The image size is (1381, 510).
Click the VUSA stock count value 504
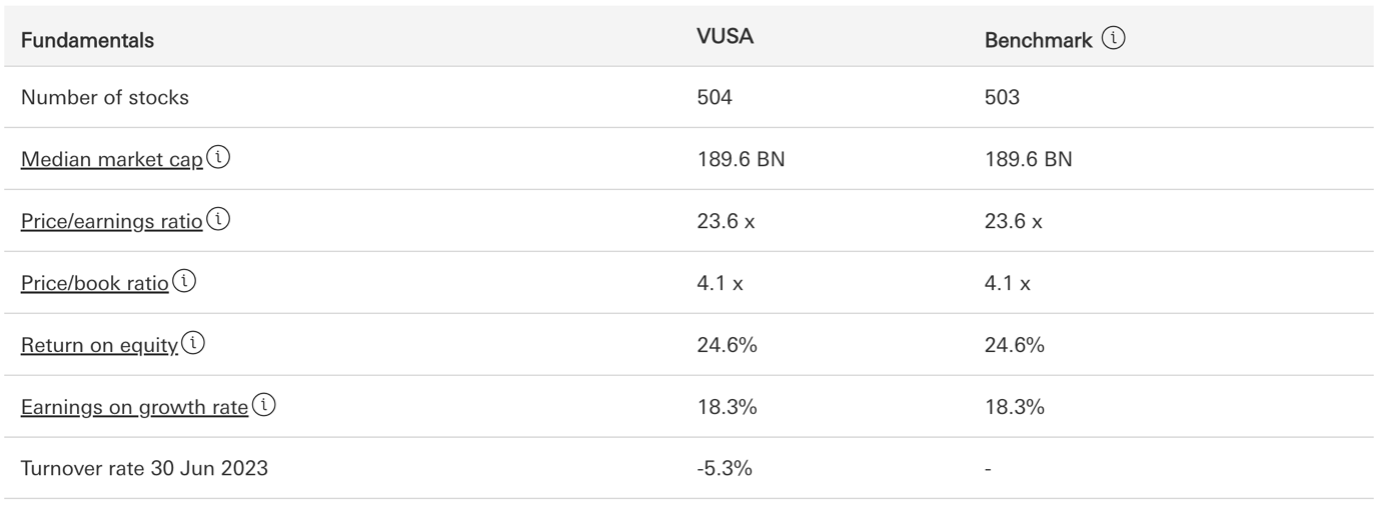coord(712,98)
